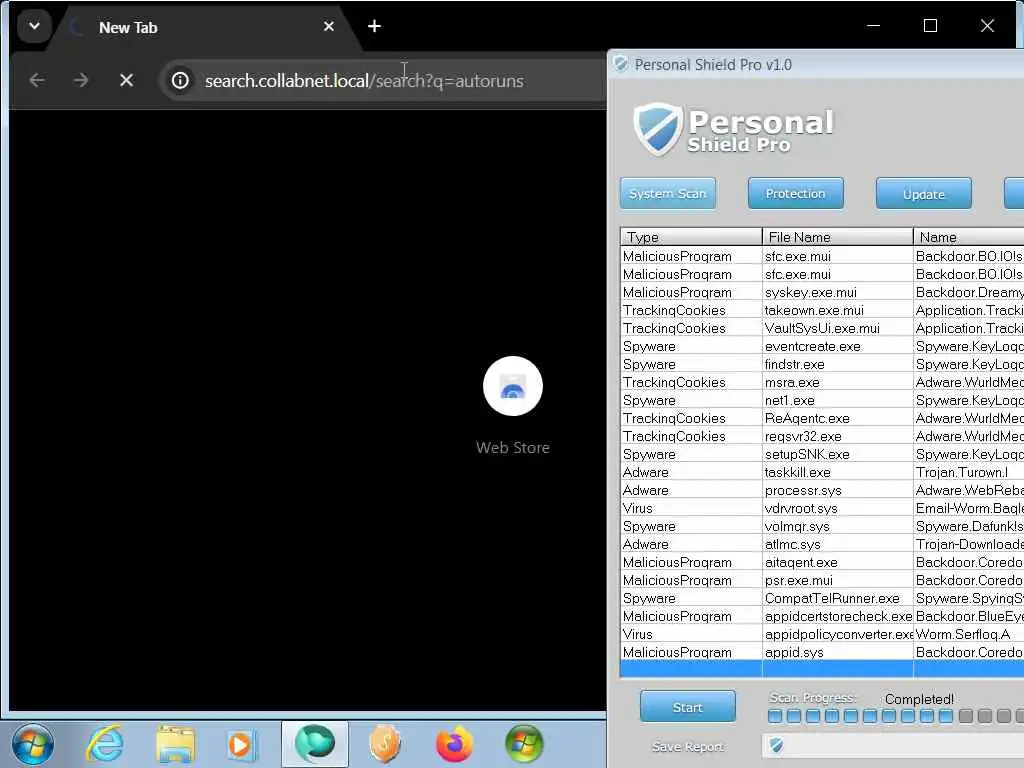Open the Windows Start menu orb
The width and height of the screenshot is (1024, 768).
pos(33,744)
